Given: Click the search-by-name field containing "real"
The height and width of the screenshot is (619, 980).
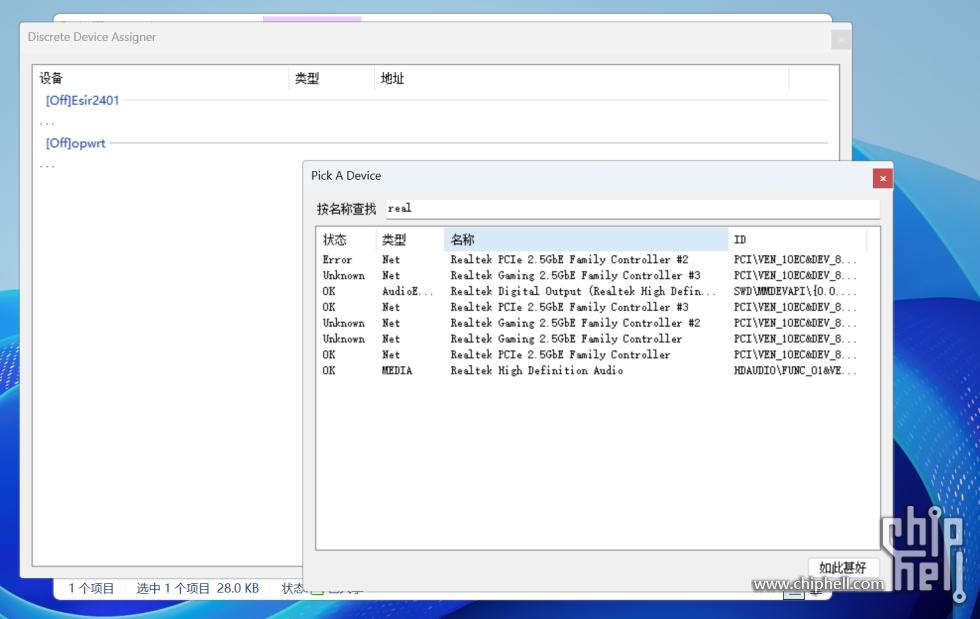Looking at the screenshot, I should click(632, 209).
